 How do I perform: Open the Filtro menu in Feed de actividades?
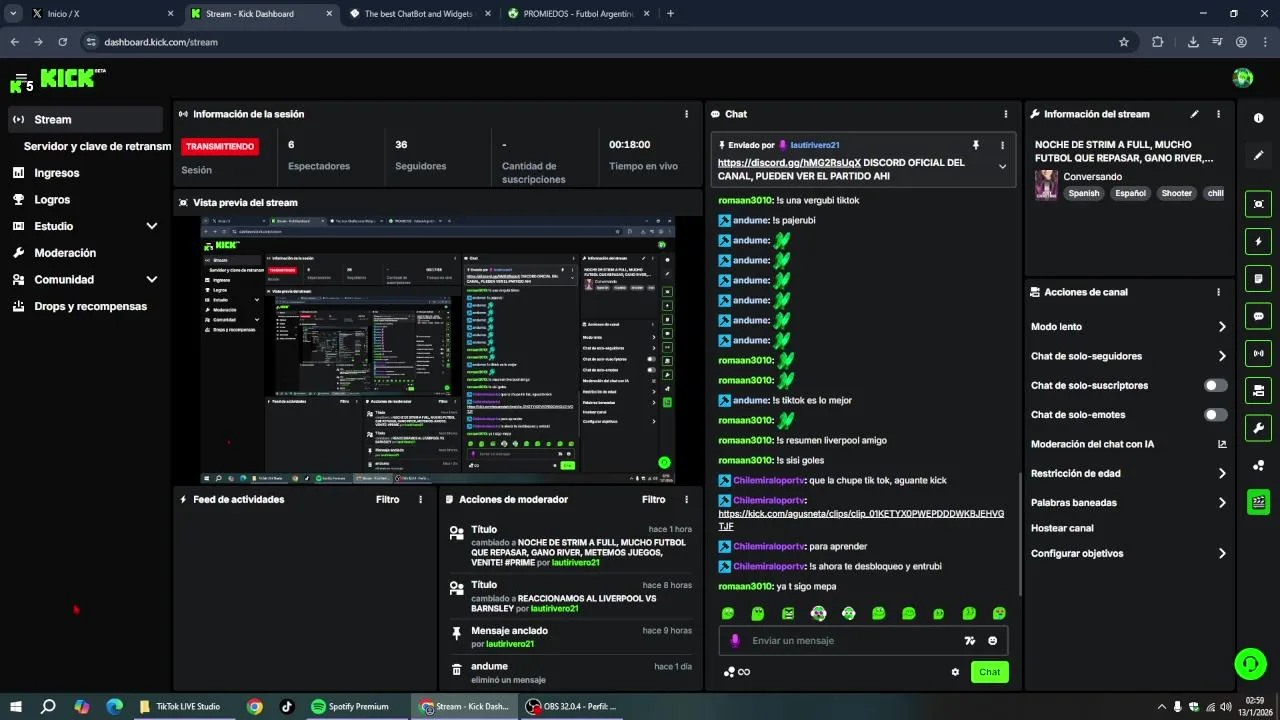tap(387, 499)
